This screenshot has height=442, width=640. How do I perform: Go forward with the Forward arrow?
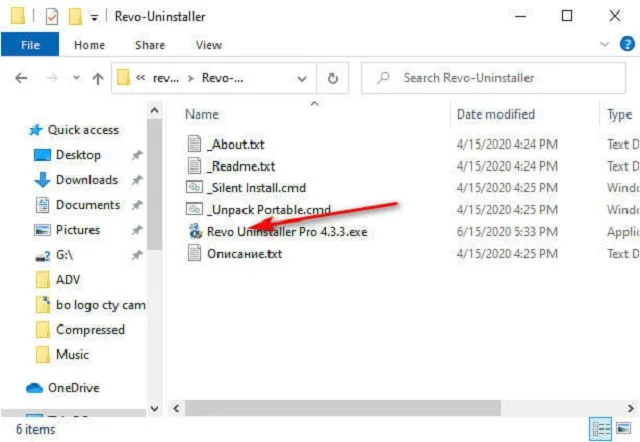tap(52, 78)
